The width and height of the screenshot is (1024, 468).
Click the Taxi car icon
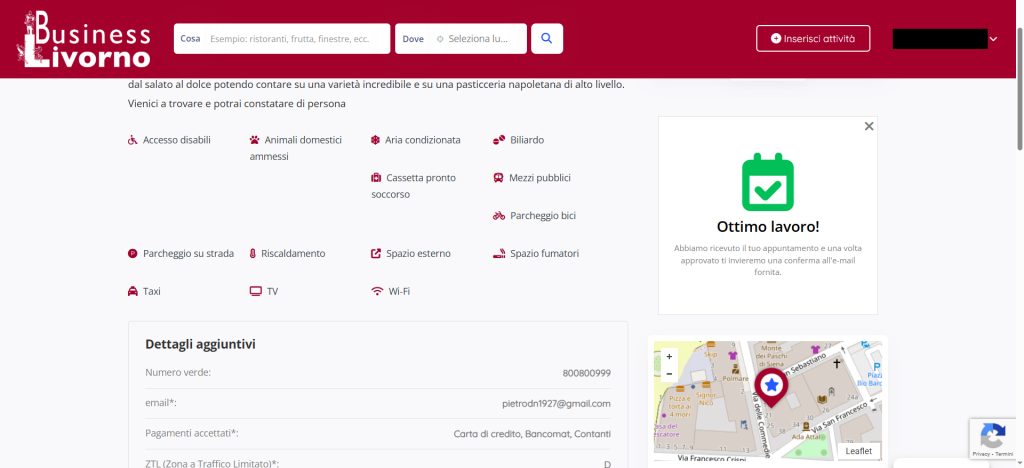133,291
